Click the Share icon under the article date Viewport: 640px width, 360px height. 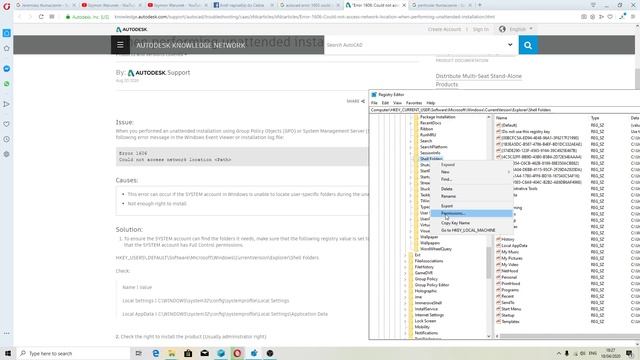[363, 101]
